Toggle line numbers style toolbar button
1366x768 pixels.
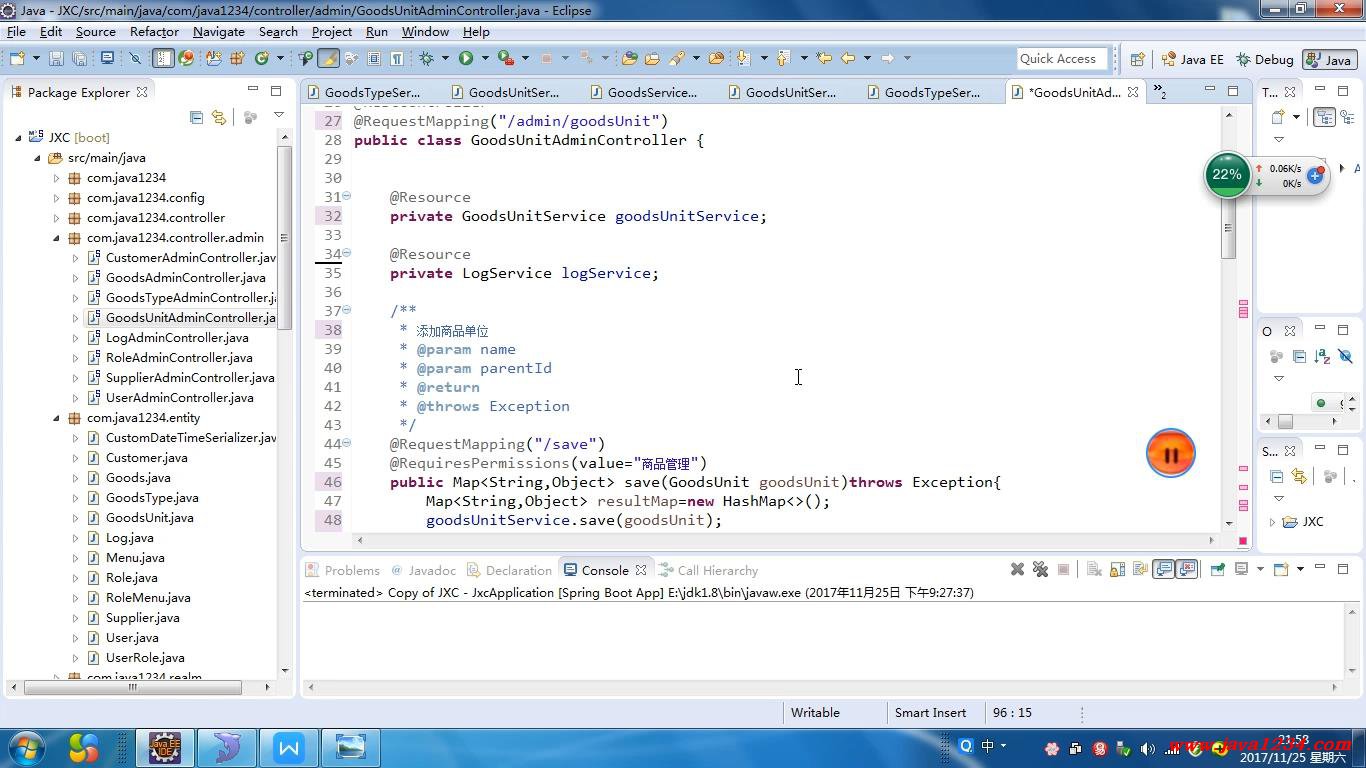(163, 58)
